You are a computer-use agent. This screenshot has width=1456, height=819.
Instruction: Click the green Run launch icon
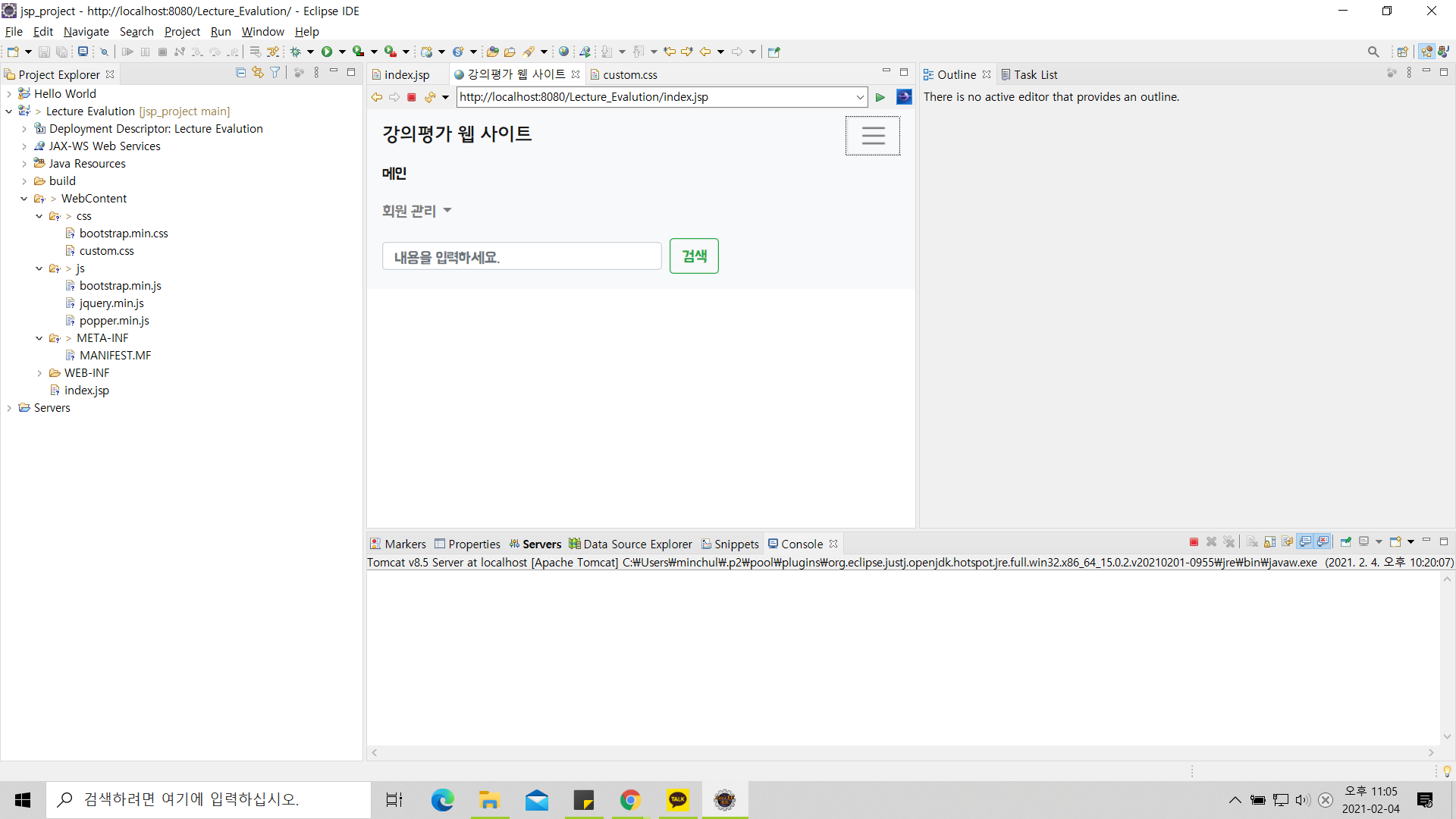coord(327,52)
